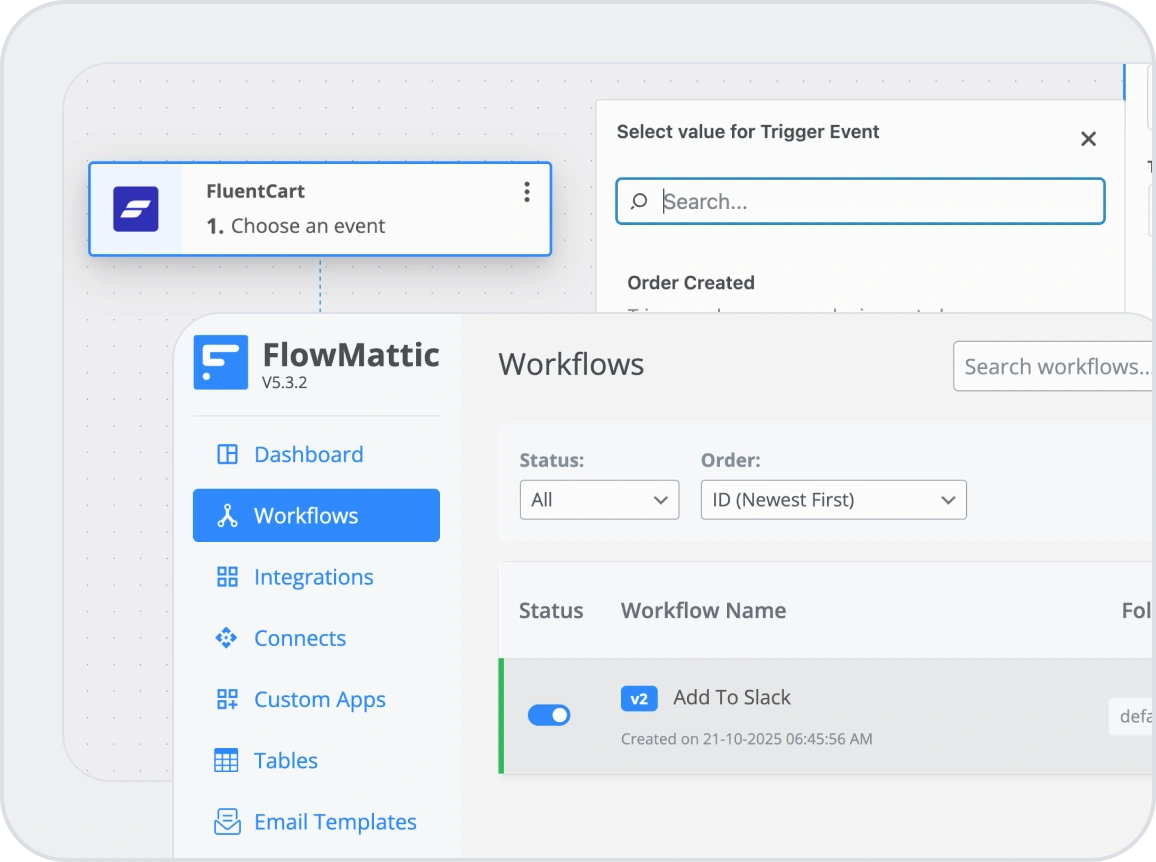Go to the Integrations page
1156x862 pixels.
313,577
